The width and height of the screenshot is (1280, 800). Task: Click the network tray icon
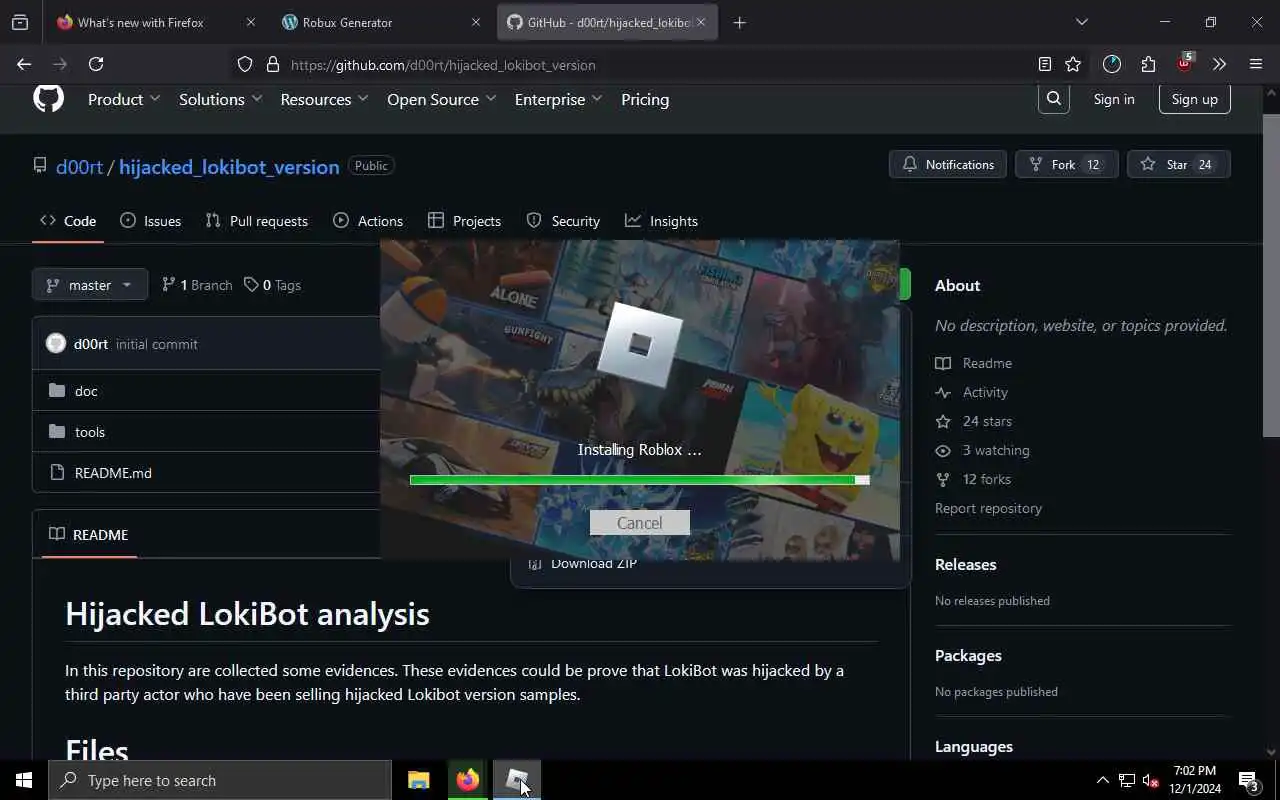click(1127, 780)
